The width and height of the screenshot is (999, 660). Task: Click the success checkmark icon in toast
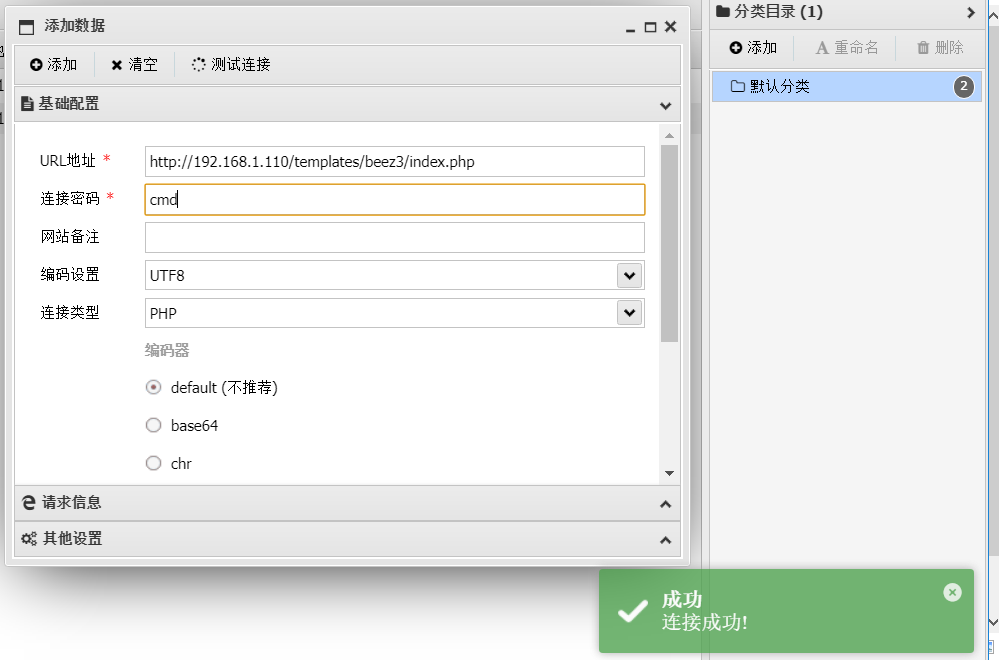tap(633, 612)
